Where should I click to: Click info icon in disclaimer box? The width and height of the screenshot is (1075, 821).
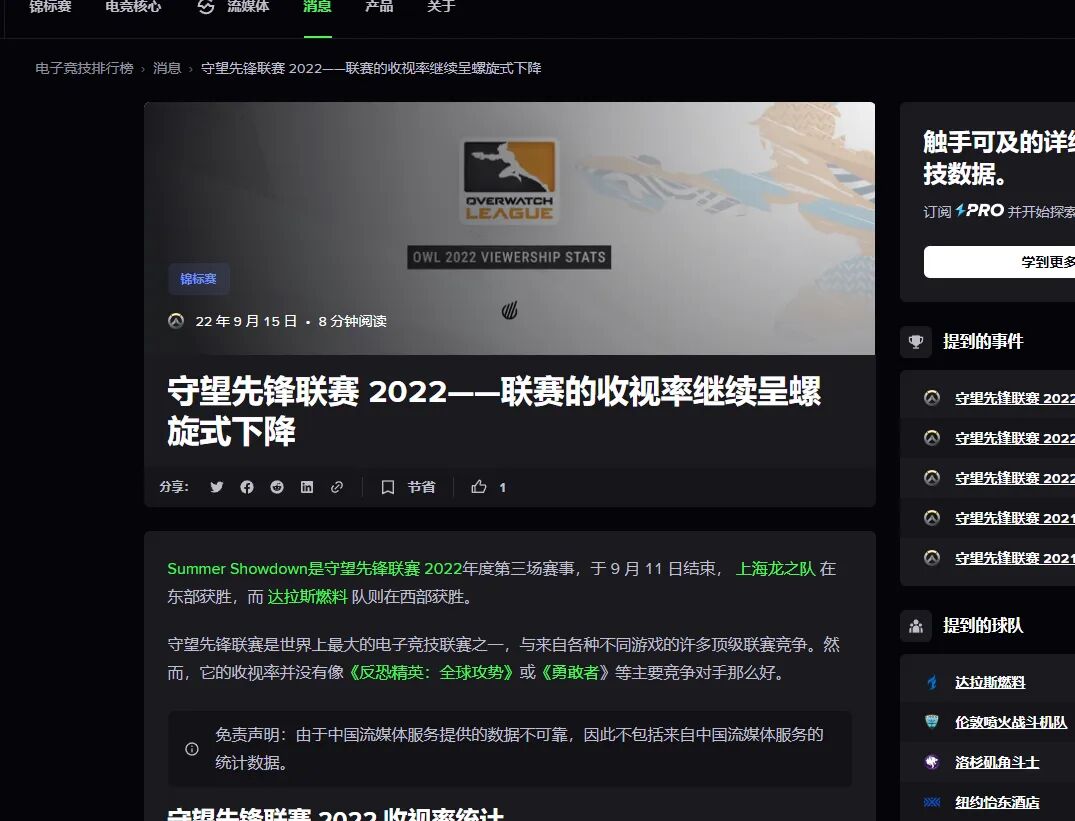192,749
